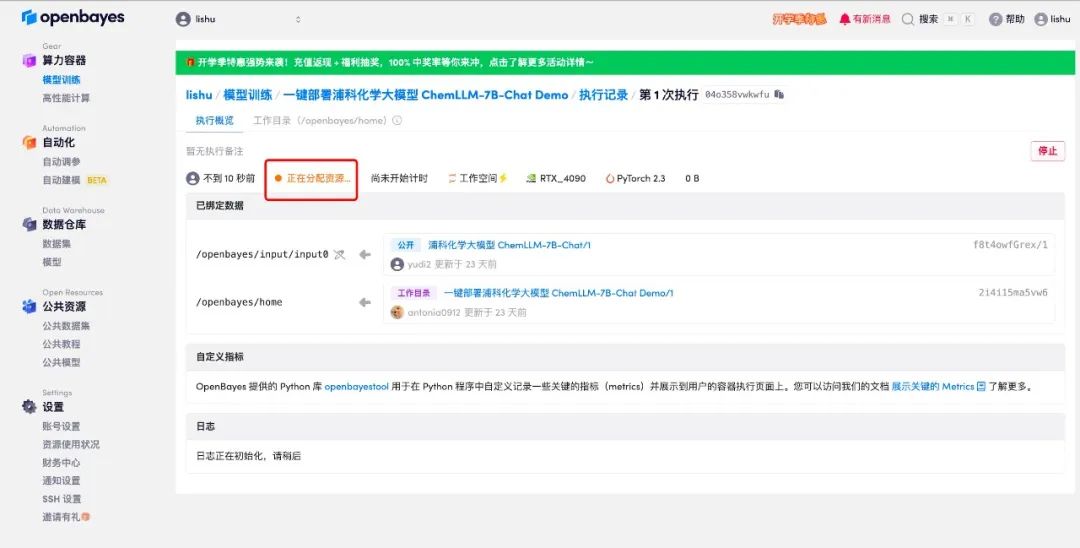The height and width of the screenshot is (548, 1080).
Task: Switch to the 执行概览 tab
Action: coord(214,121)
